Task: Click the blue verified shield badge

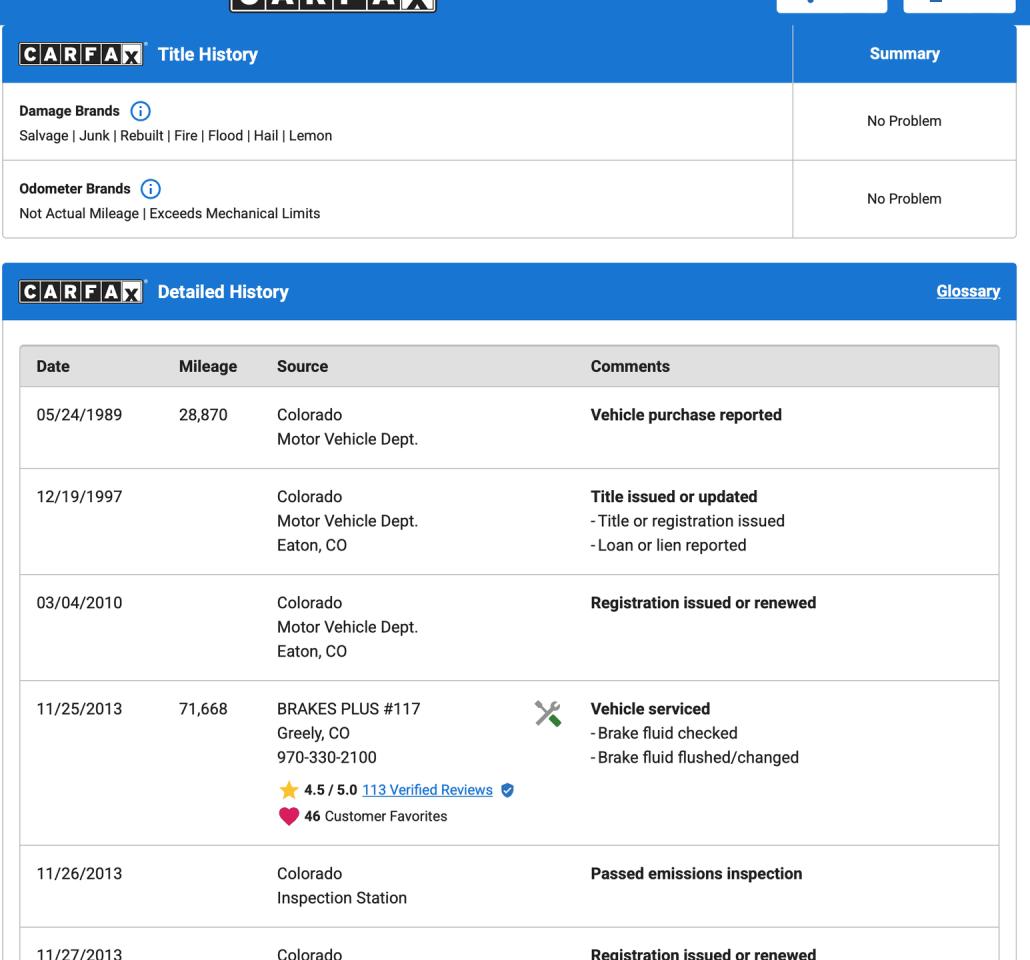Action: click(x=508, y=790)
